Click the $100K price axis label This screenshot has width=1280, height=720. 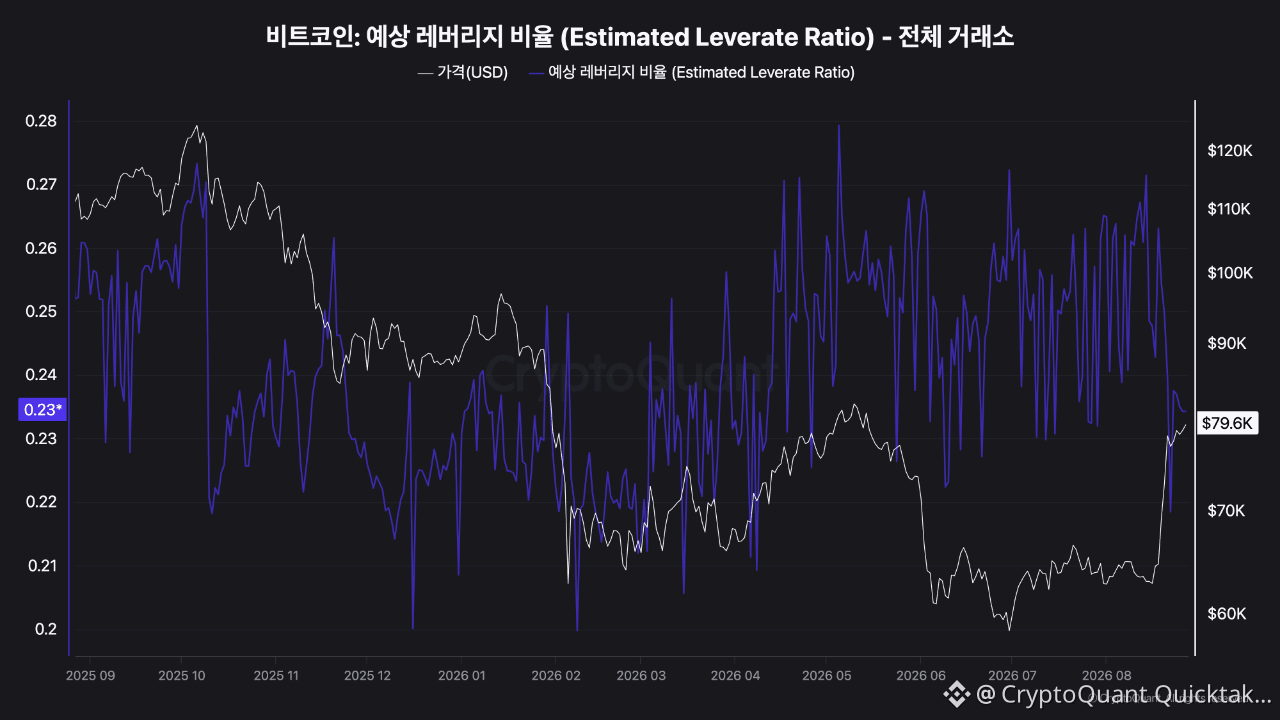(x=1230, y=273)
